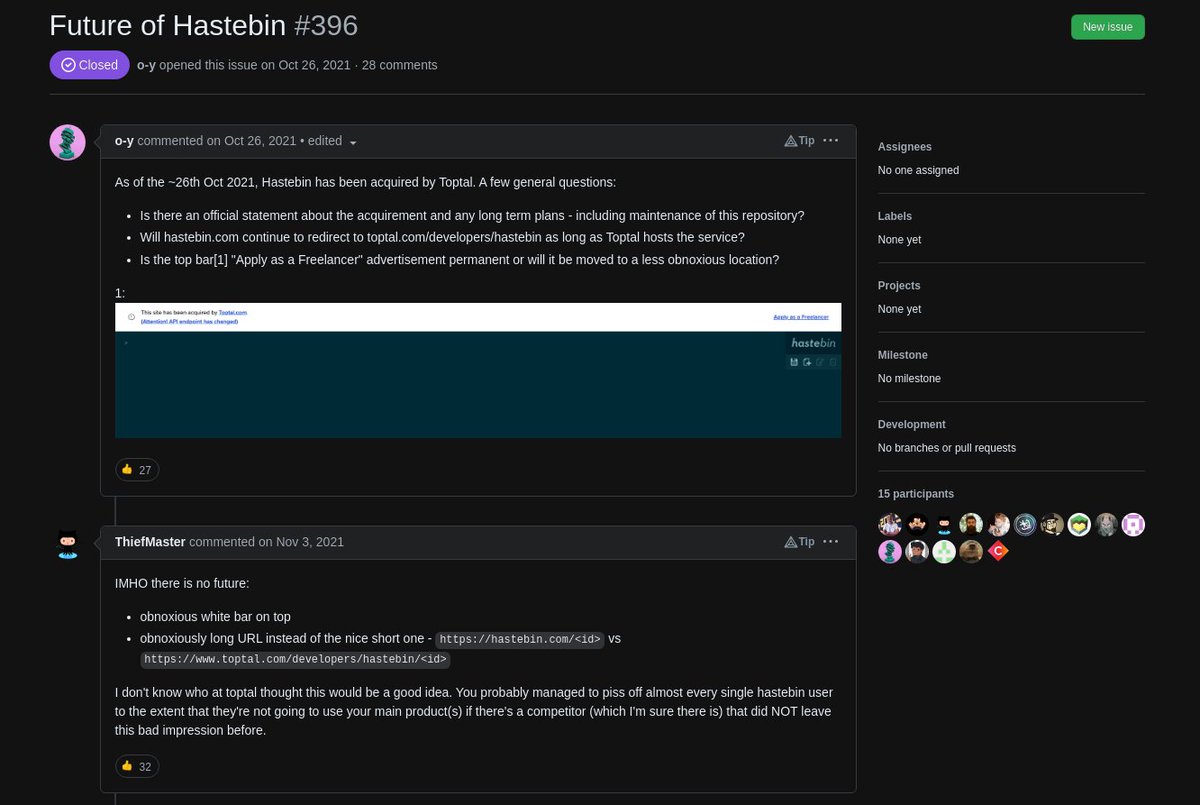
Task: Click the 'None yet' text under Labels
Action: tap(900, 240)
